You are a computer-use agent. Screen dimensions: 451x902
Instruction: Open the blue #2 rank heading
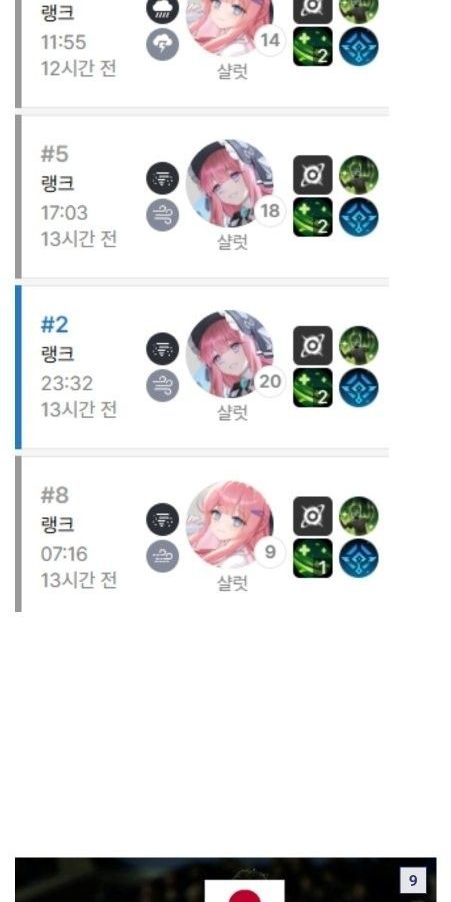[x=55, y=324]
